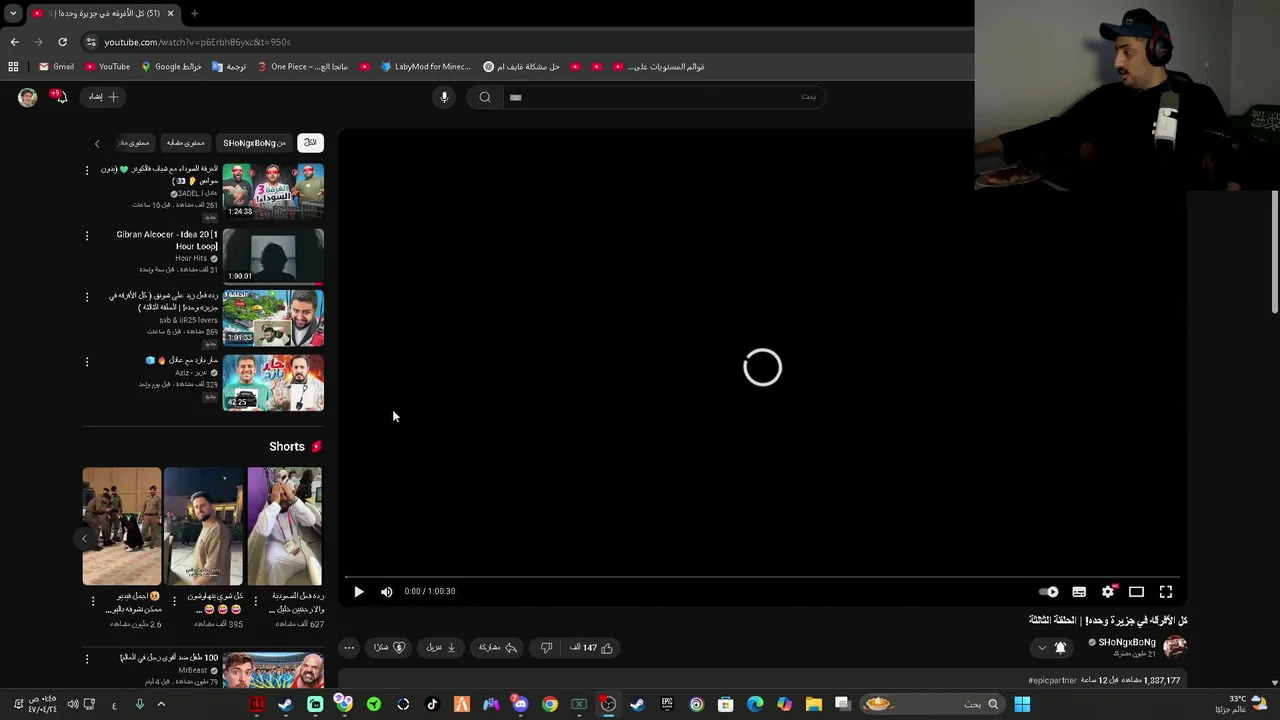Open a new tab with plus button
Viewport: 1280px width, 720px height.
tap(194, 13)
